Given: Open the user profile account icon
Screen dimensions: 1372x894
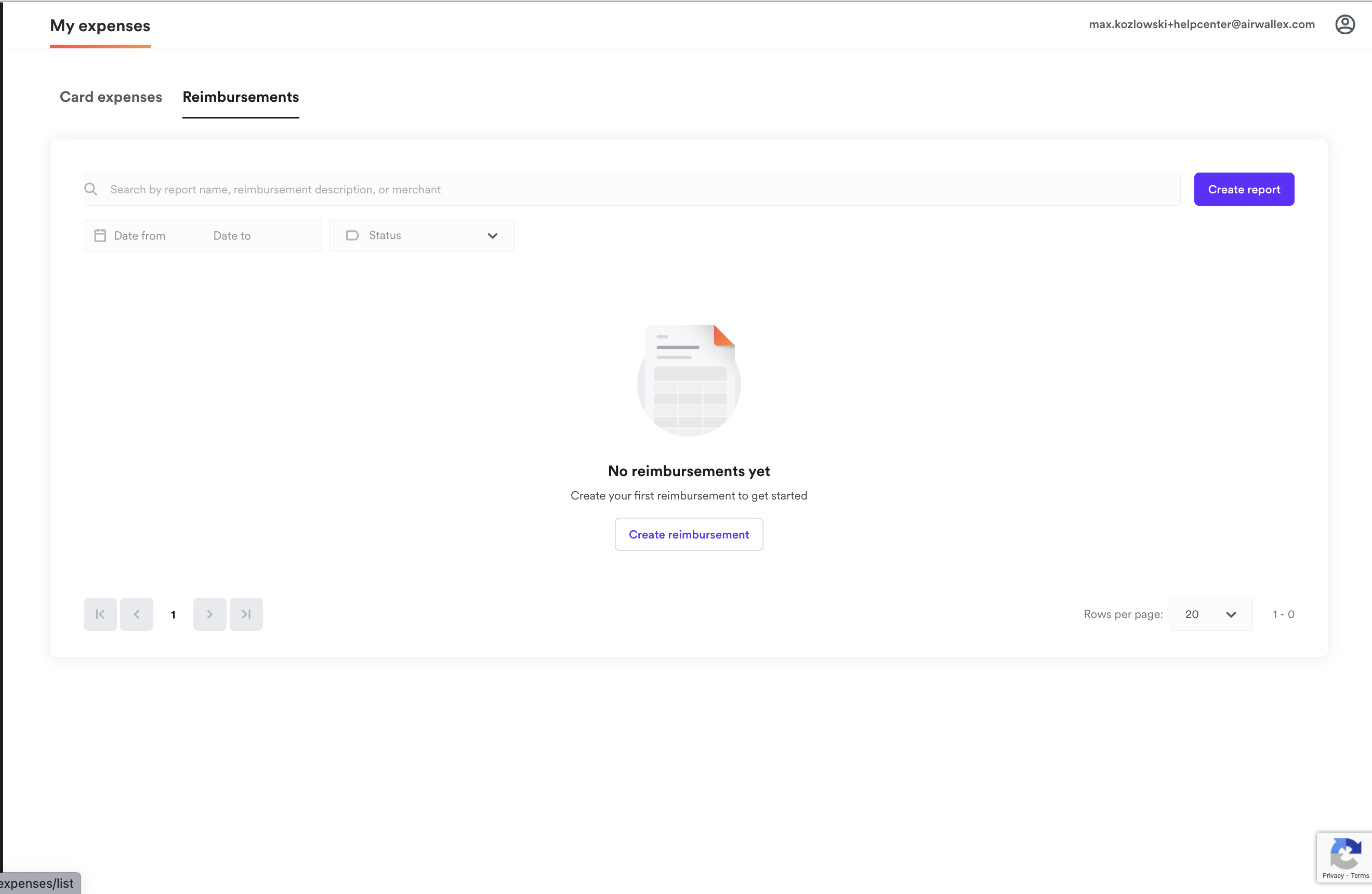Looking at the screenshot, I should (1344, 24).
